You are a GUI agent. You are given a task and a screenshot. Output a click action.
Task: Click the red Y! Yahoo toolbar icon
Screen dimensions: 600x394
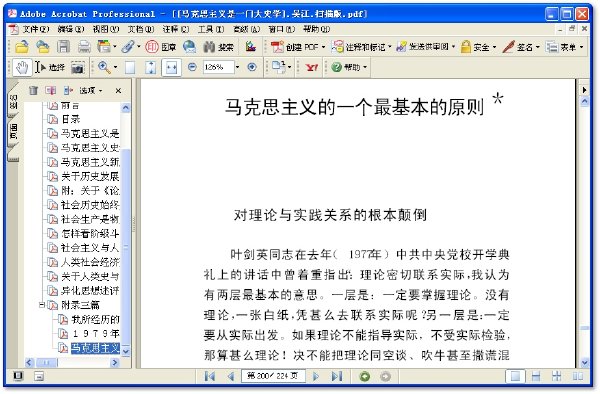(x=312, y=67)
